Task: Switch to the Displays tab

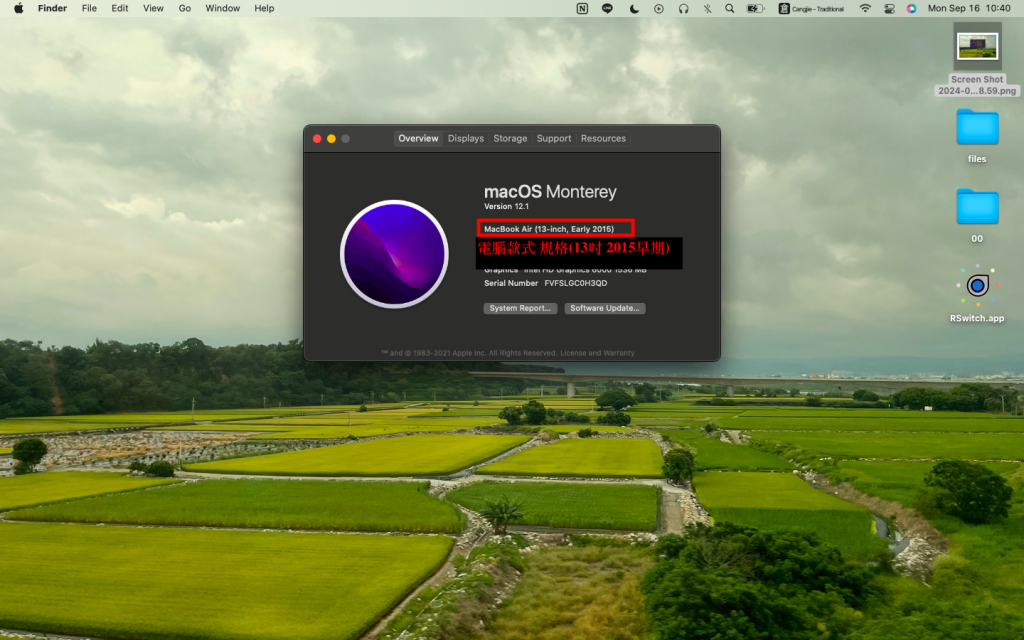Action: (x=466, y=138)
